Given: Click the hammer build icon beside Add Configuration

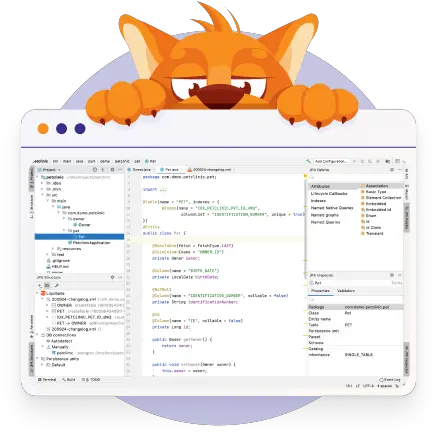Looking at the screenshot, I should coord(308,161).
